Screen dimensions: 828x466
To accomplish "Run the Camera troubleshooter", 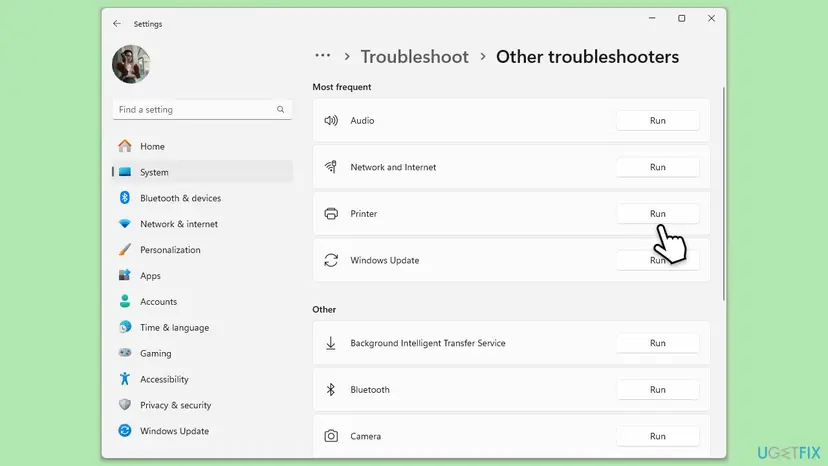I will click(x=657, y=436).
